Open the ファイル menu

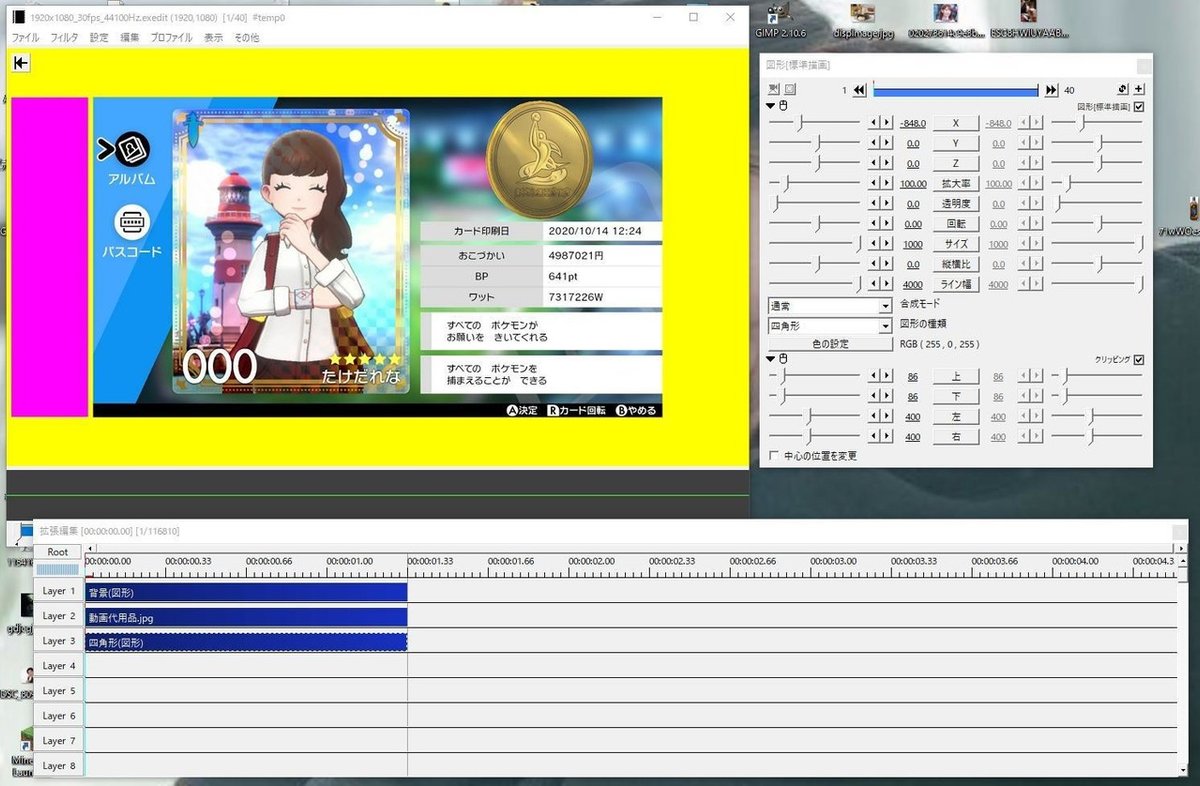point(25,37)
